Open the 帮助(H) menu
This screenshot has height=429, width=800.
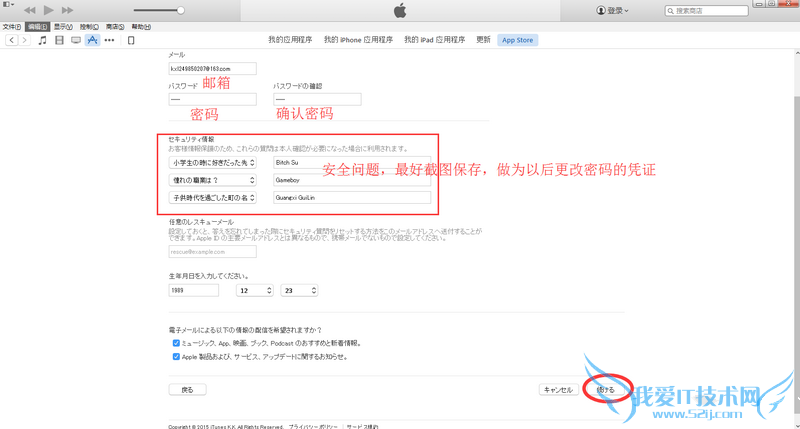tap(141, 27)
